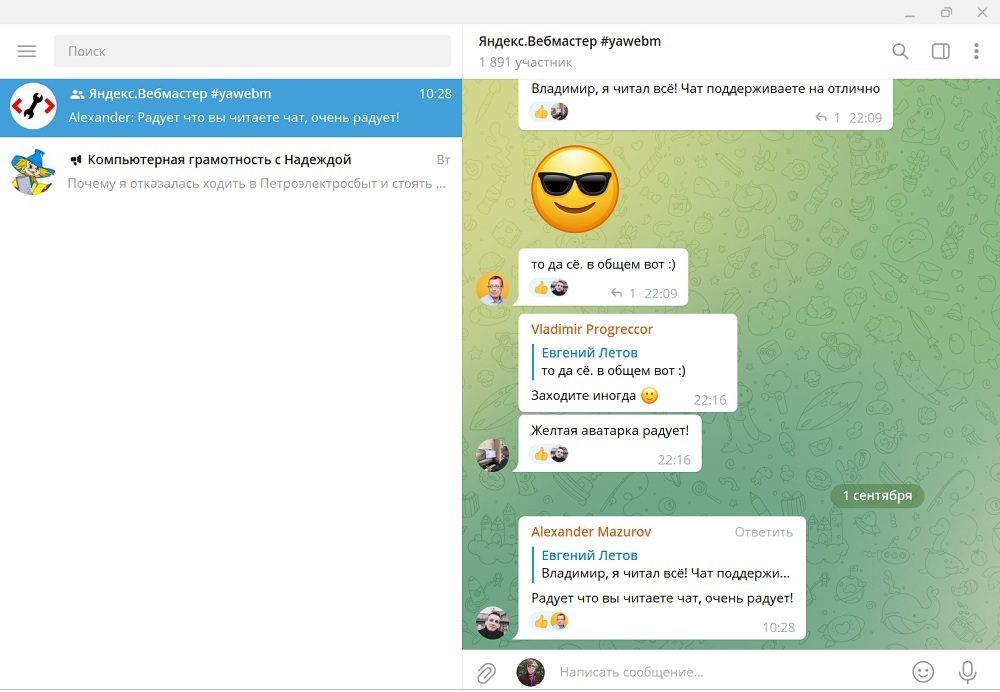
Task: Open Alexander Mazurov avatar beside last message
Action: (x=493, y=623)
